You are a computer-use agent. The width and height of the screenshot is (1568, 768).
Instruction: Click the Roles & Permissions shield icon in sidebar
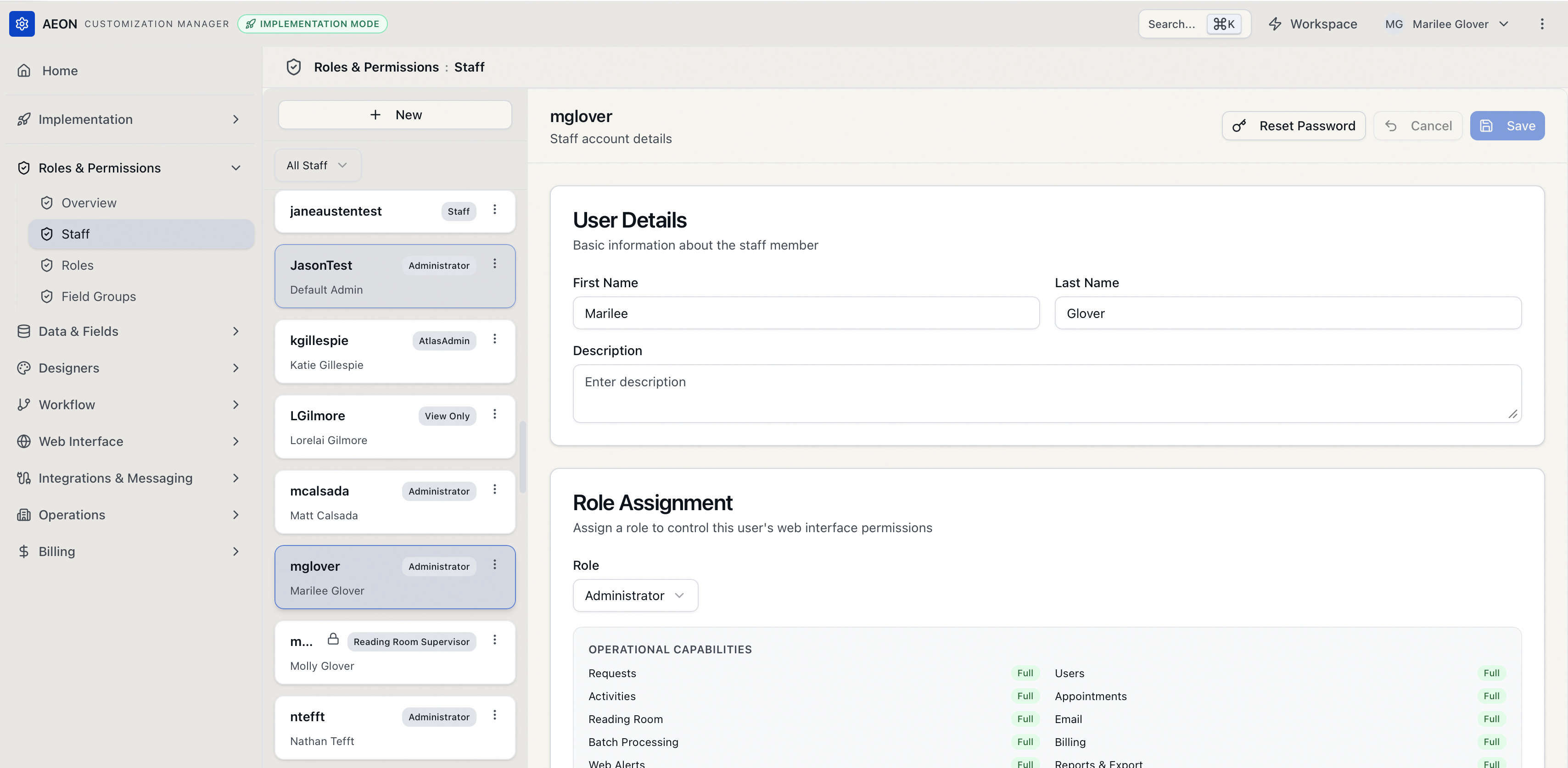pyautogui.click(x=24, y=168)
